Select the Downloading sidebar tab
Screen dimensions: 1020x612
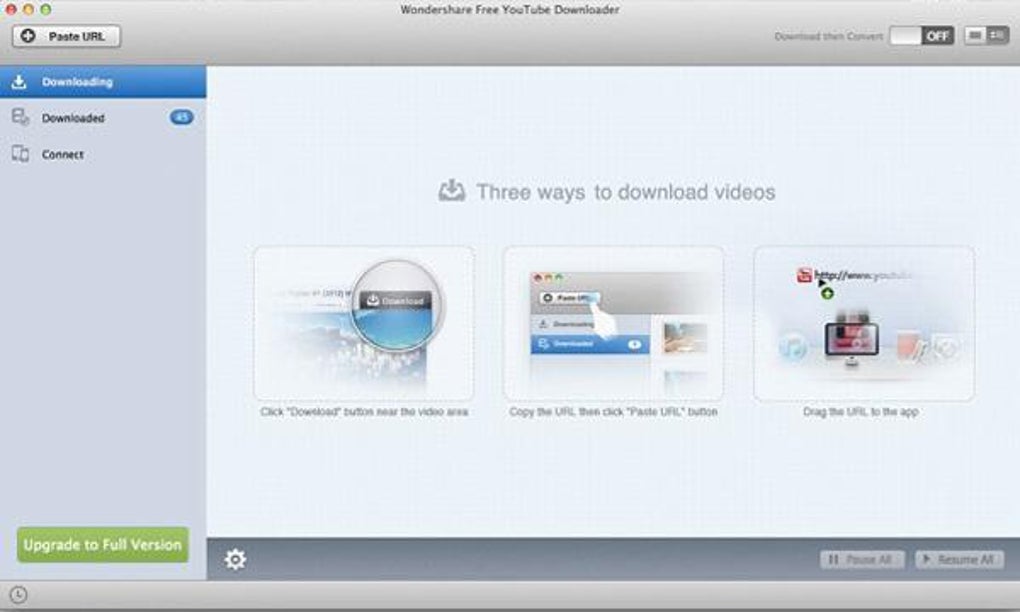coord(103,81)
